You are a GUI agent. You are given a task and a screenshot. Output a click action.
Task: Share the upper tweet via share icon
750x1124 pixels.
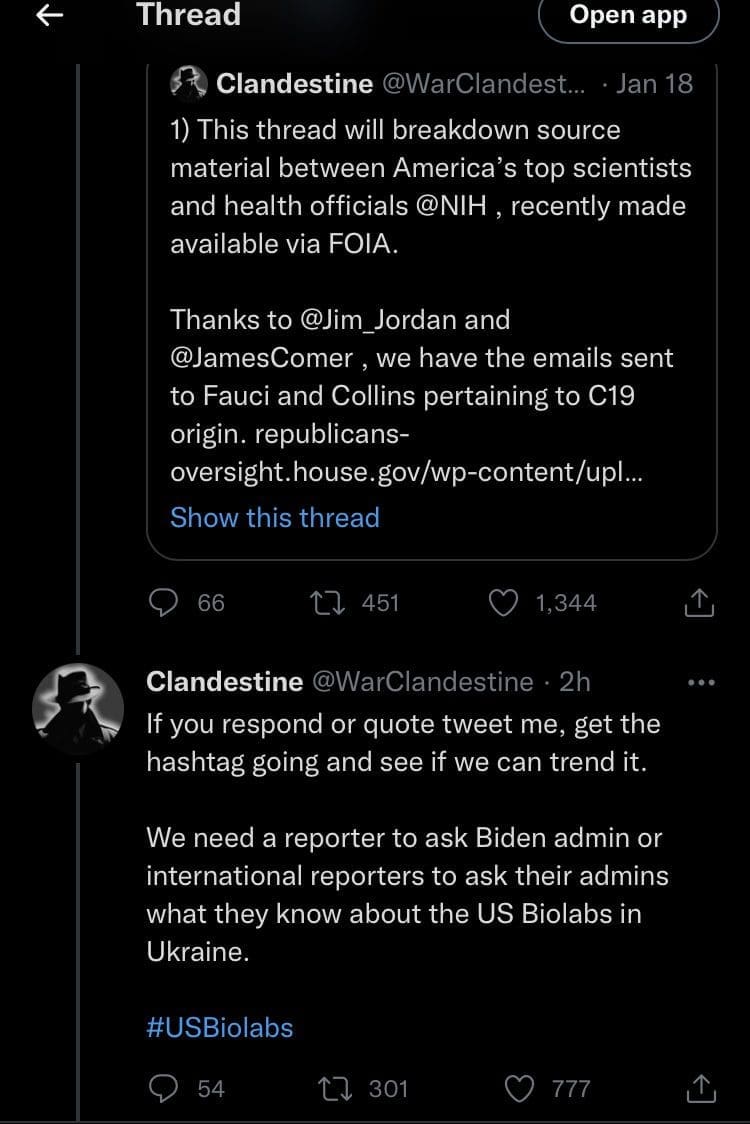(699, 602)
